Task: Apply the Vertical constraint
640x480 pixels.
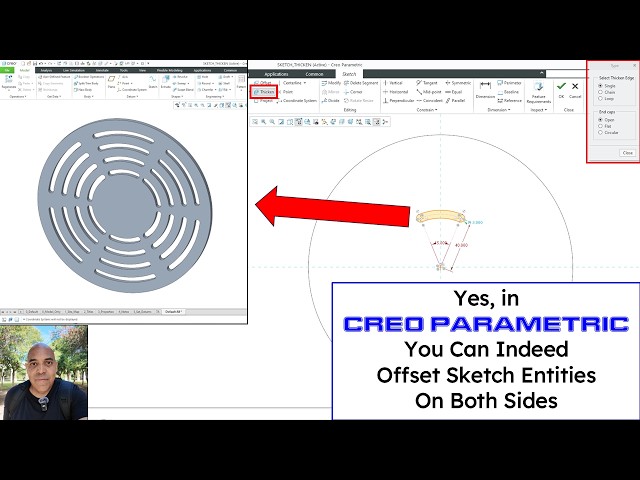Action: click(x=393, y=83)
